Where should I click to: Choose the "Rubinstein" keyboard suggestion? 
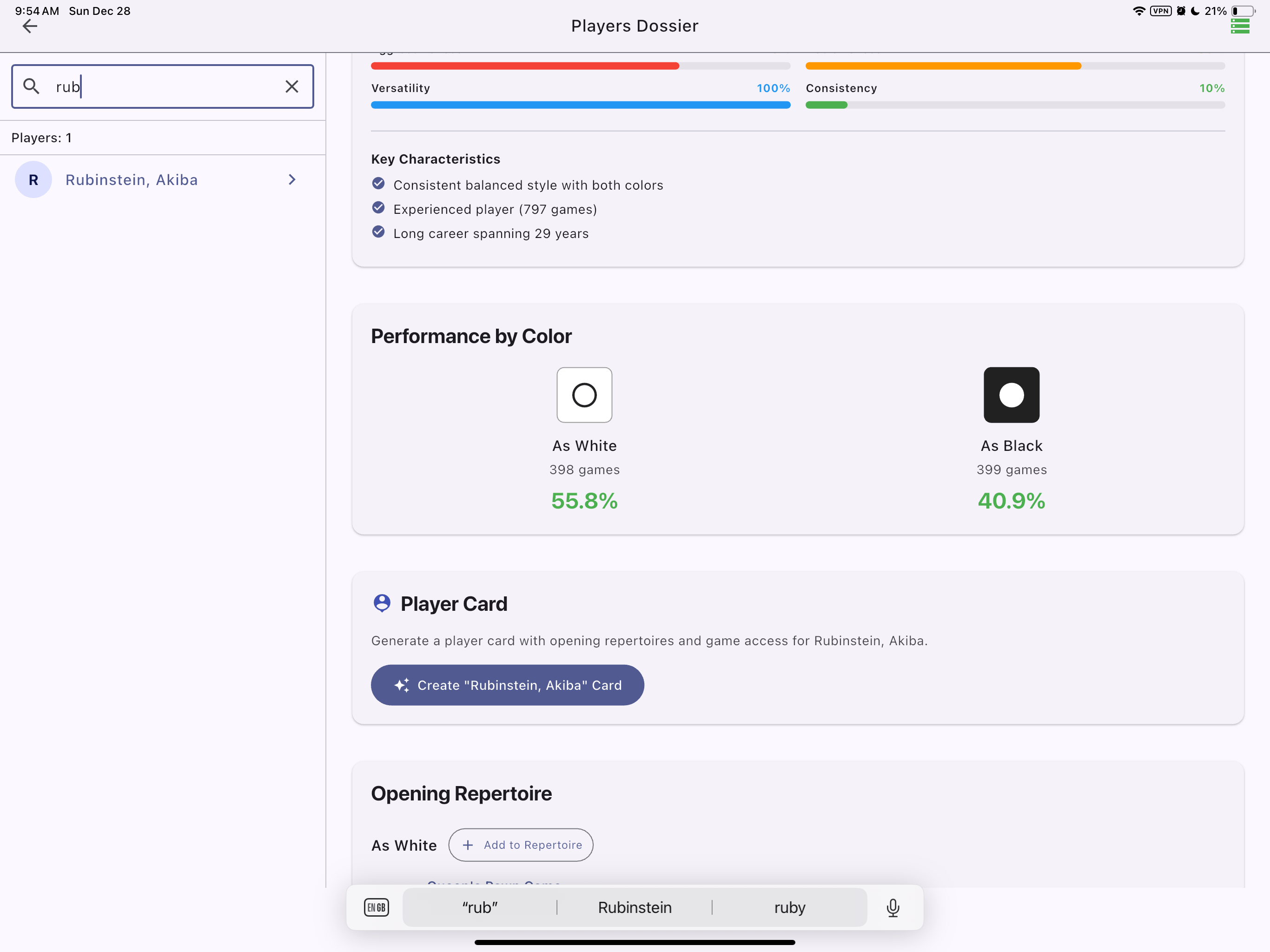click(635, 907)
